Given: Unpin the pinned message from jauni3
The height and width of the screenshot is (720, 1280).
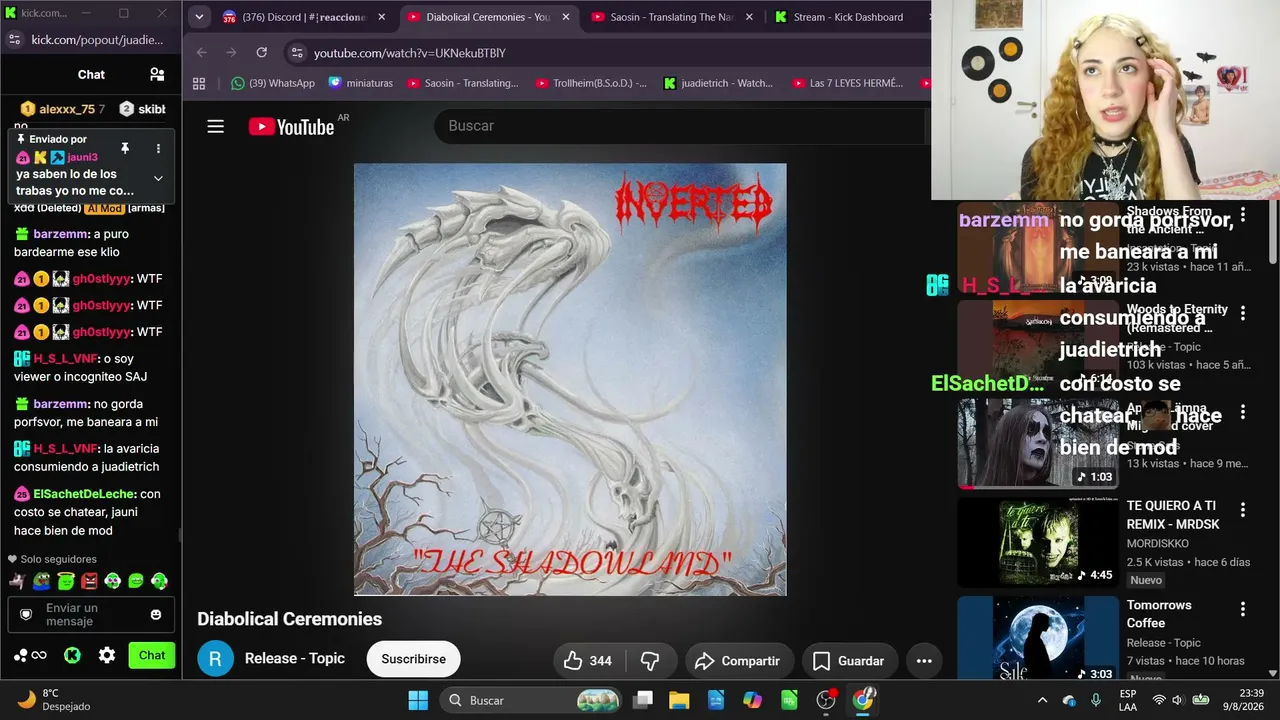Looking at the screenshot, I should coord(125,148).
